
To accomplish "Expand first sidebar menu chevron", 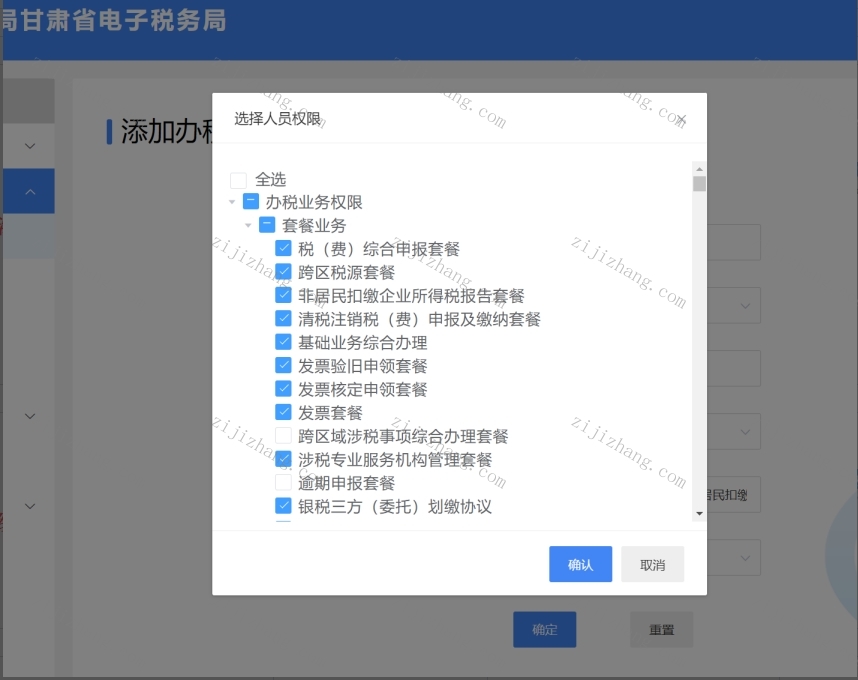I will pyautogui.click(x=31, y=146).
